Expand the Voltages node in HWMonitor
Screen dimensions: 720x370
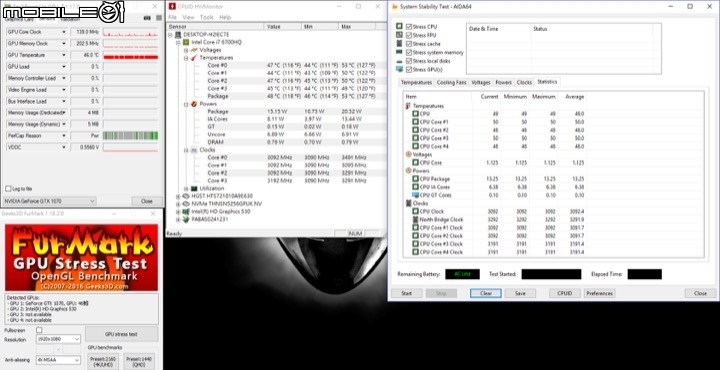(x=186, y=50)
